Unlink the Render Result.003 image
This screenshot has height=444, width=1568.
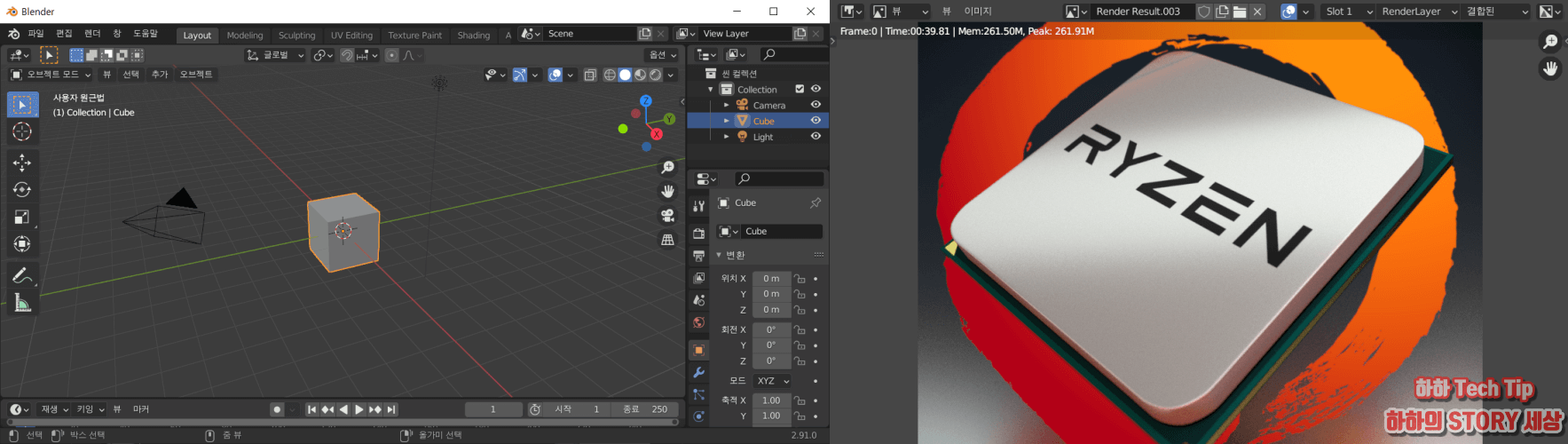1257,12
